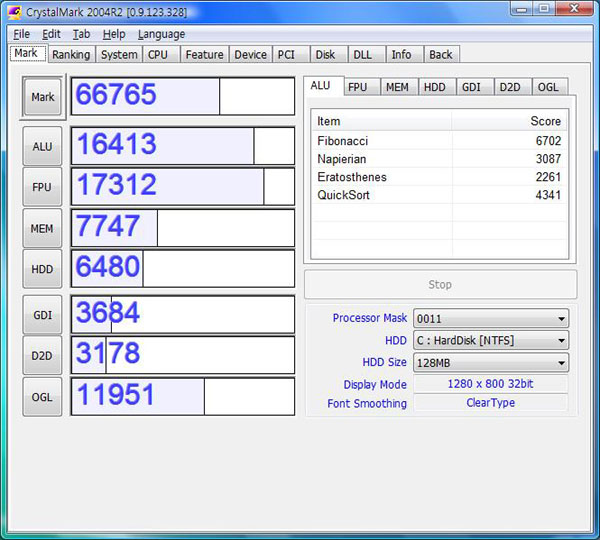
Task: Run the HDD benchmark button
Action: click(x=42, y=269)
